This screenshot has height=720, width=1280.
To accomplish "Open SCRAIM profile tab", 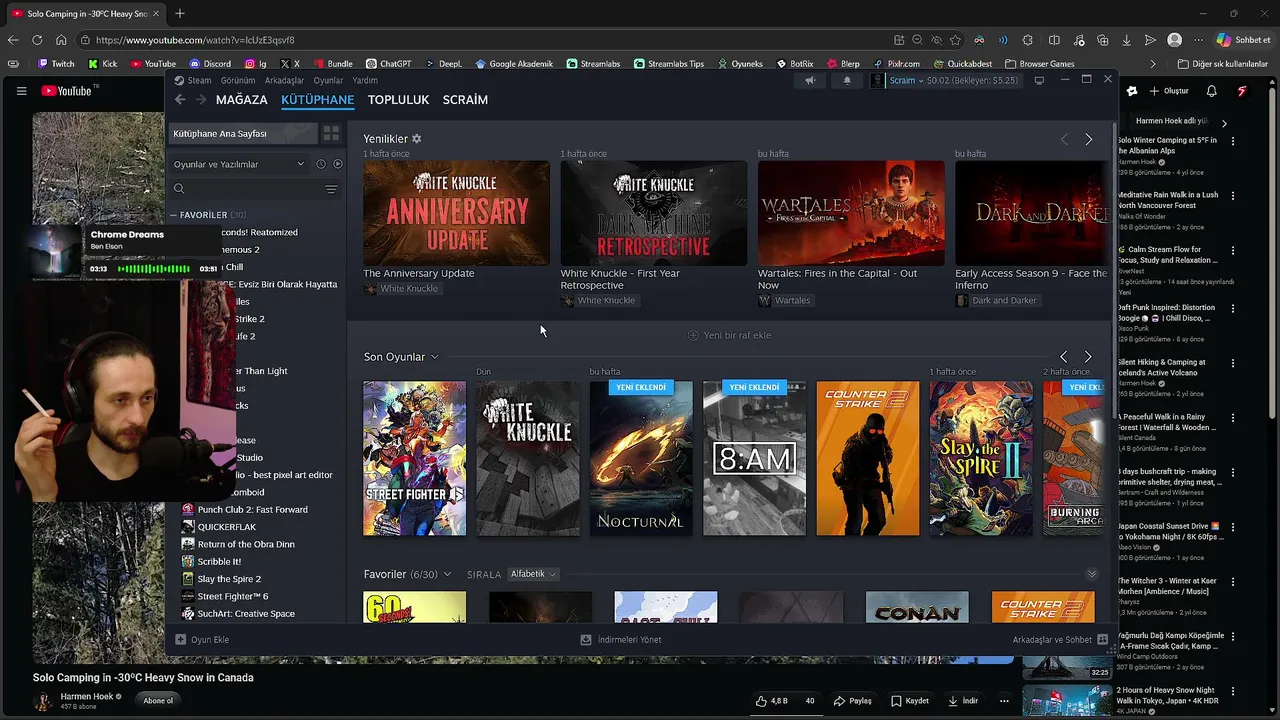I will pos(465,100).
